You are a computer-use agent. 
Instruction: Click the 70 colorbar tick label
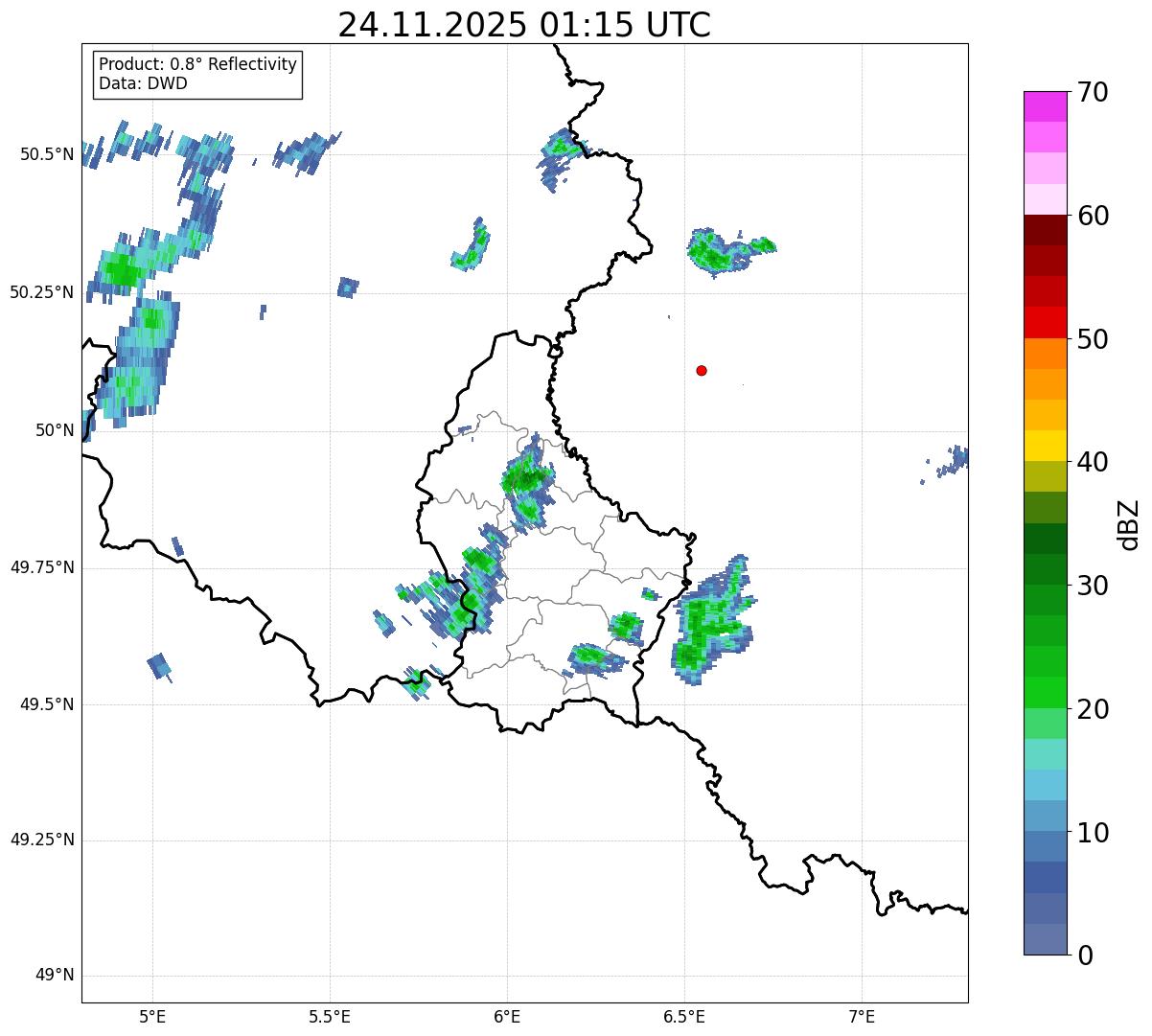pos(1093,93)
